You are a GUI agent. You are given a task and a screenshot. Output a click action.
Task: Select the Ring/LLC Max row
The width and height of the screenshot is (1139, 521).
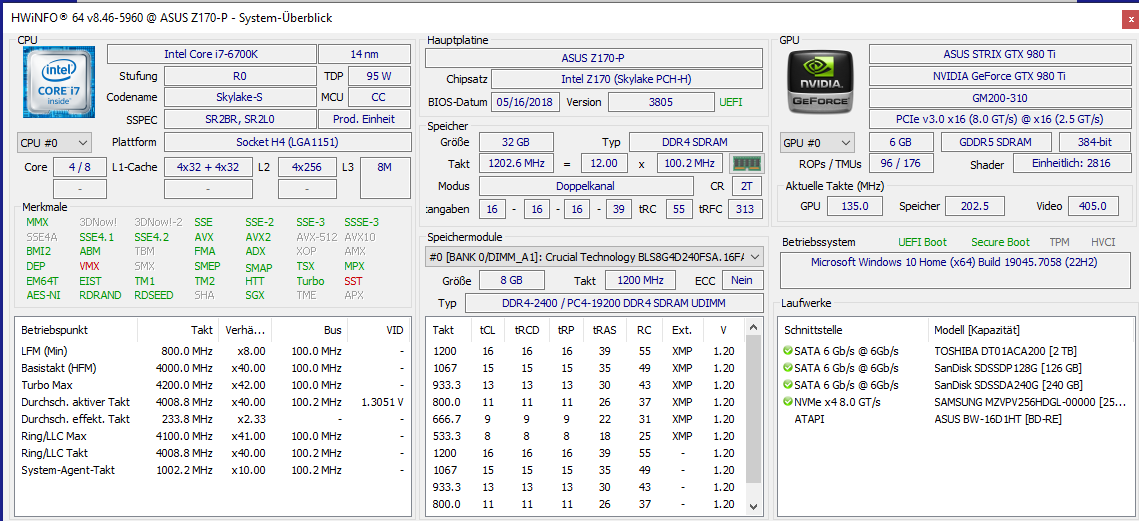pos(213,436)
